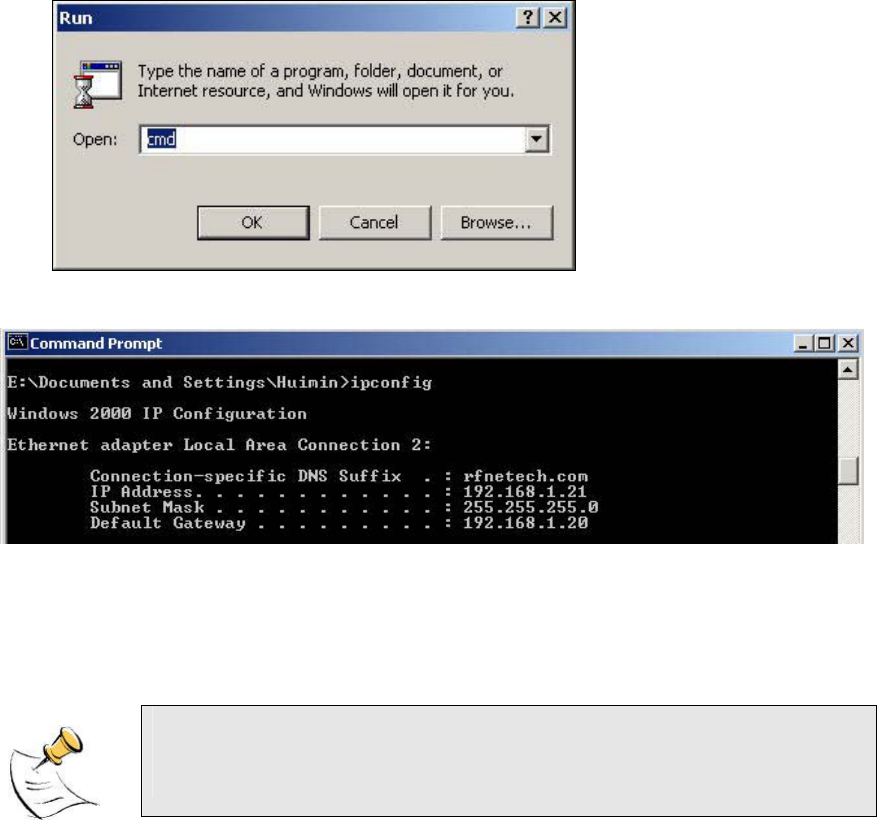Viewport: 877px width, 820px height.
Task: Click the Browse... button
Action: [x=497, y=223]
